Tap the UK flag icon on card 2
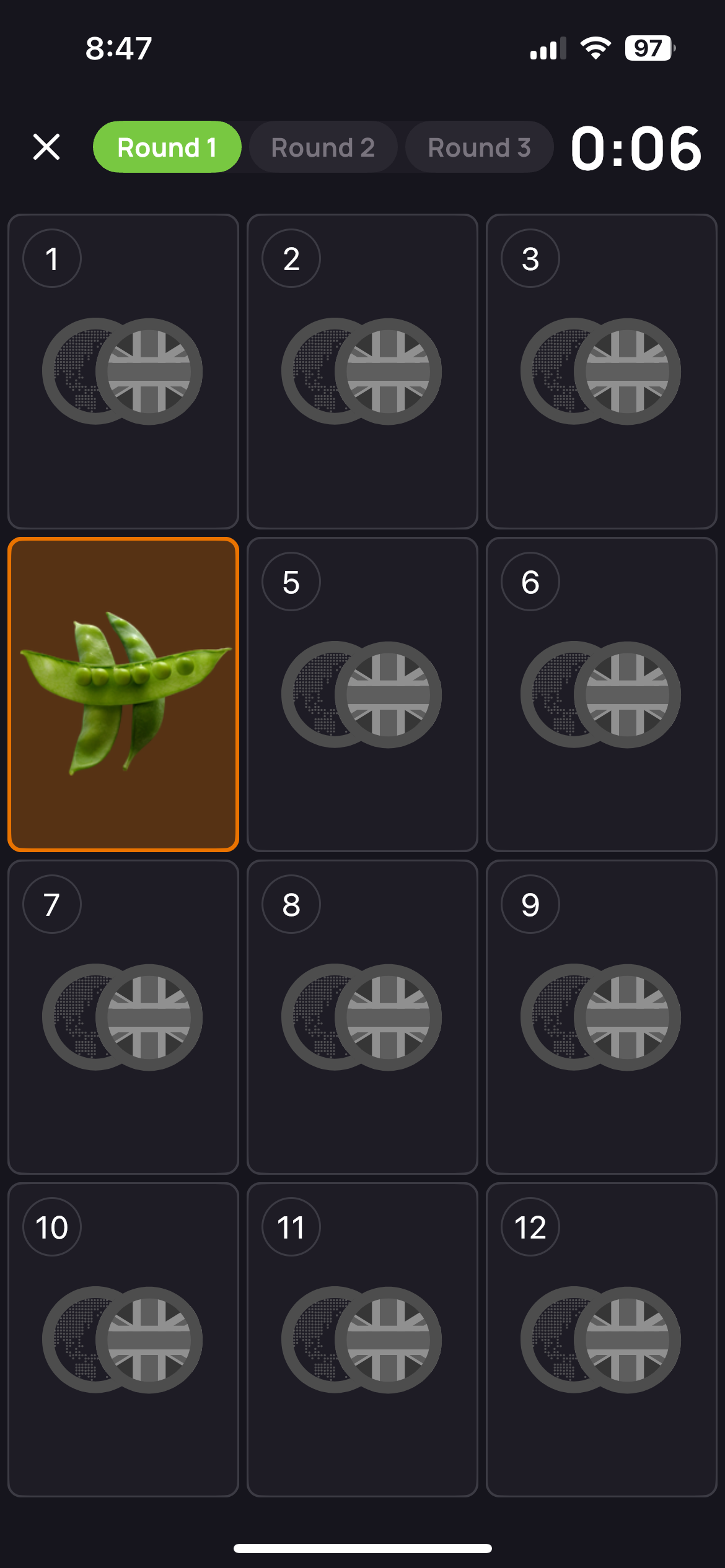The height and width of the screenshot is (1568, 725). coord(388,372)
